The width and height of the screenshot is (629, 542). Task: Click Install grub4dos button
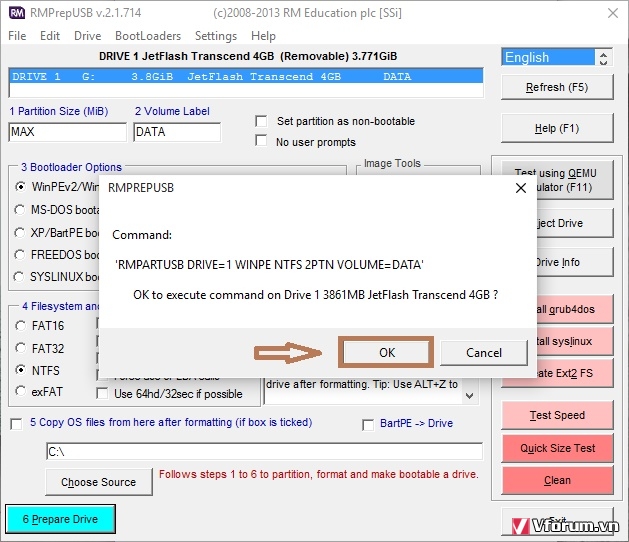click(x=574, y=309)
